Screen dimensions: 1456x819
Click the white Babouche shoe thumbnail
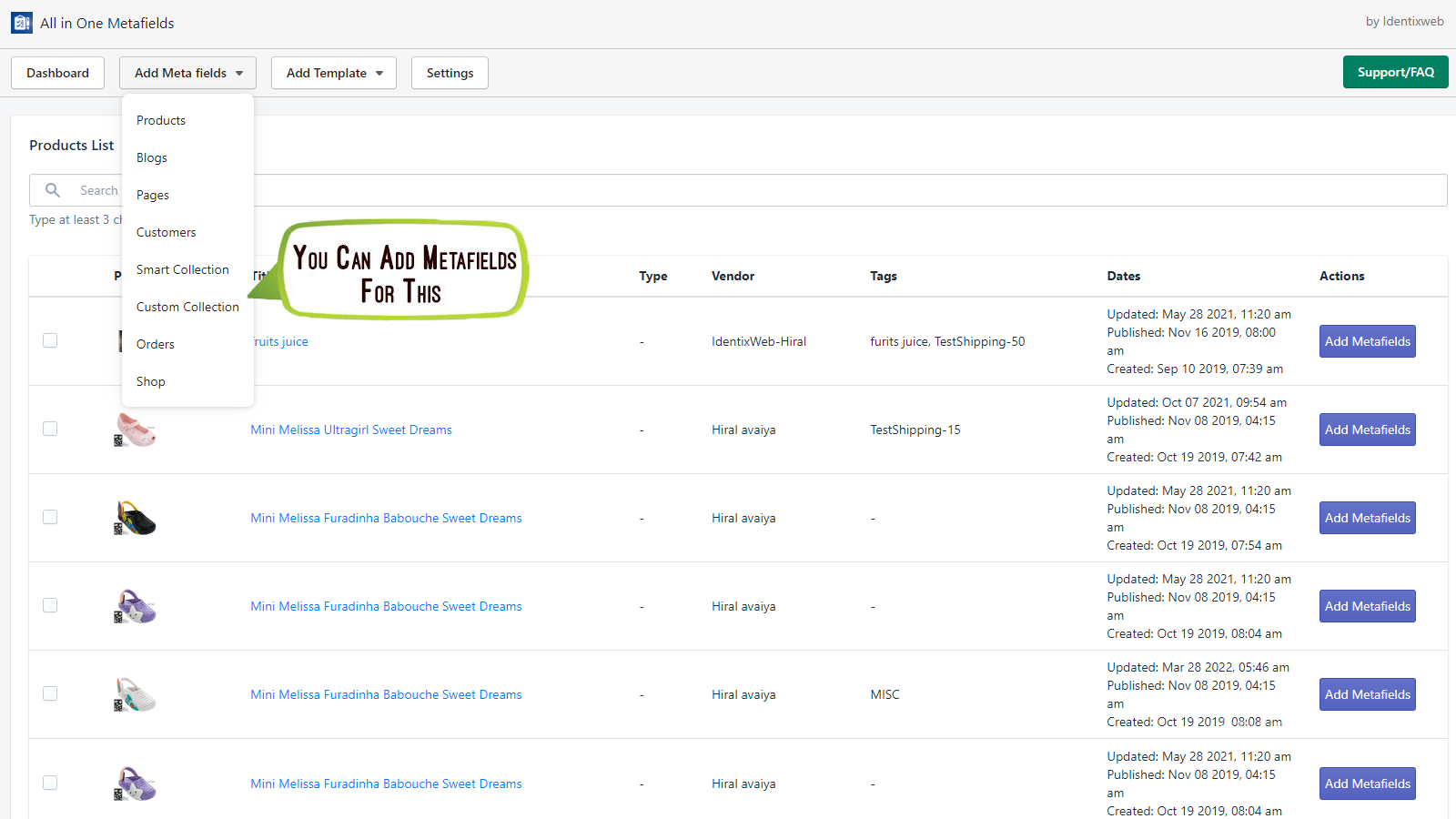pyautogui.click(x=136, y=694)
